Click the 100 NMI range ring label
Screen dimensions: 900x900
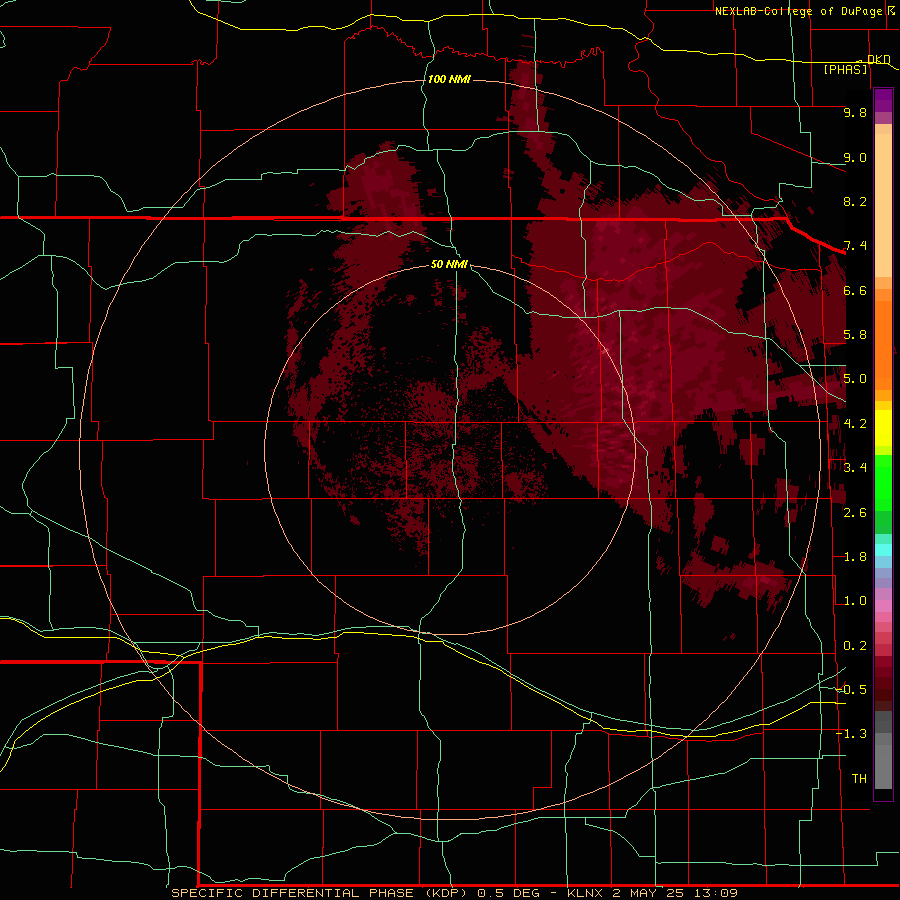[x=449, y=79]
